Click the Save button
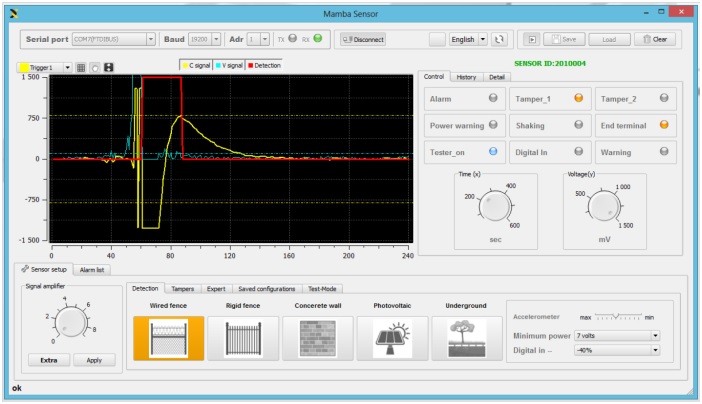 (564, 39)
